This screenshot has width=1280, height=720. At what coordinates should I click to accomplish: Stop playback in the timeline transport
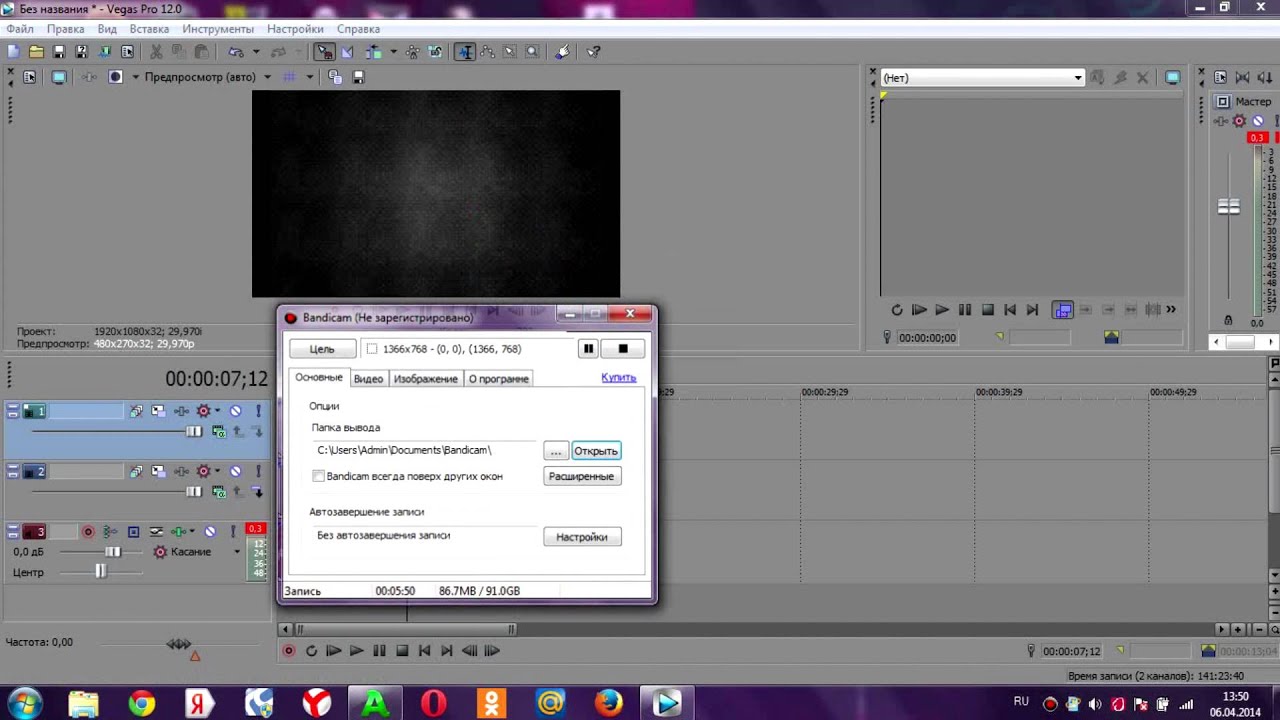402,651
